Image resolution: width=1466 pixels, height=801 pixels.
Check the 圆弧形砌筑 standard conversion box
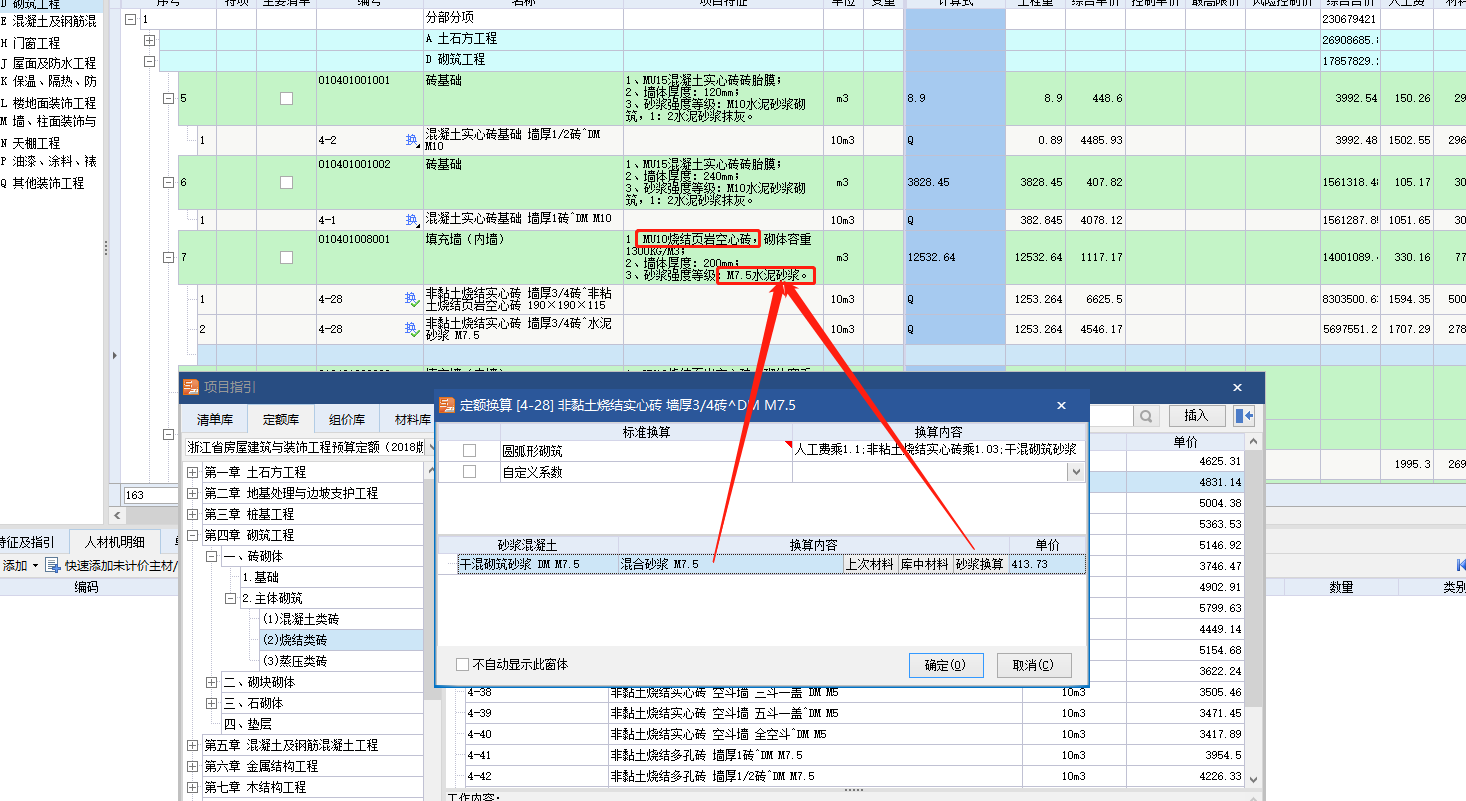[469, 451]
